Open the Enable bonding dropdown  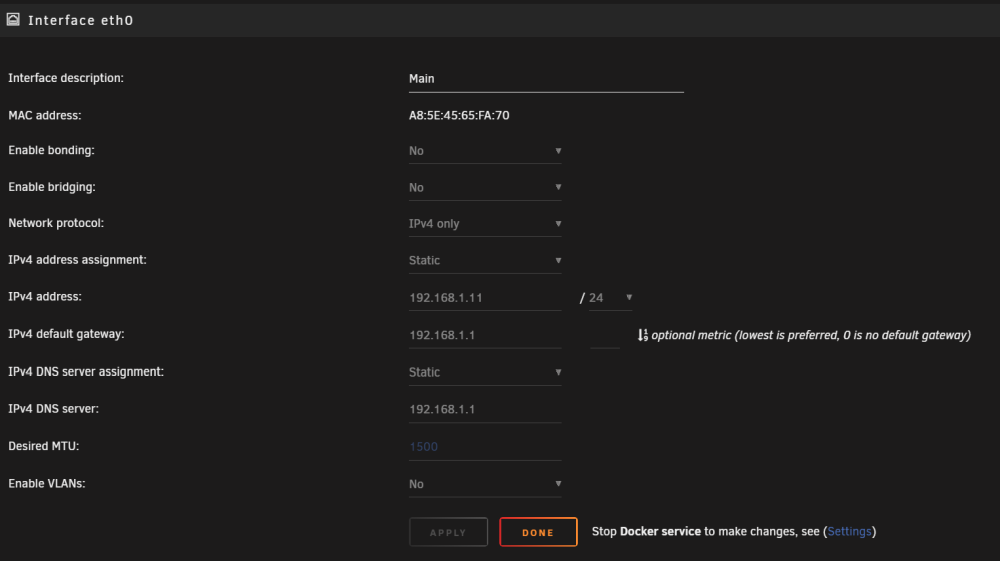(x=485, y=151)
